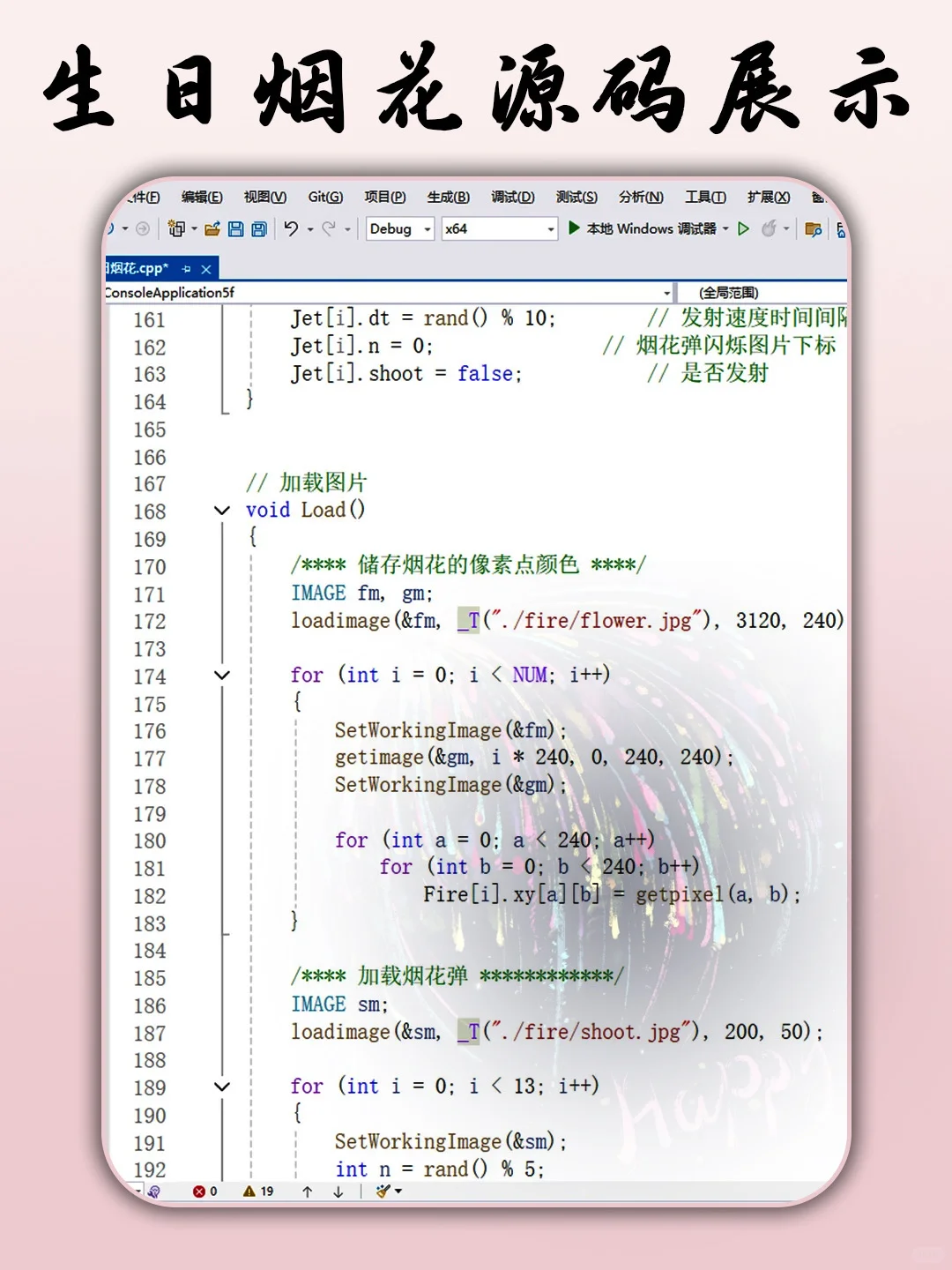Click the Fire[i].xy[a][b] assignment line
The height and width of the screenshot is (1270, 952).
point(612,895)
